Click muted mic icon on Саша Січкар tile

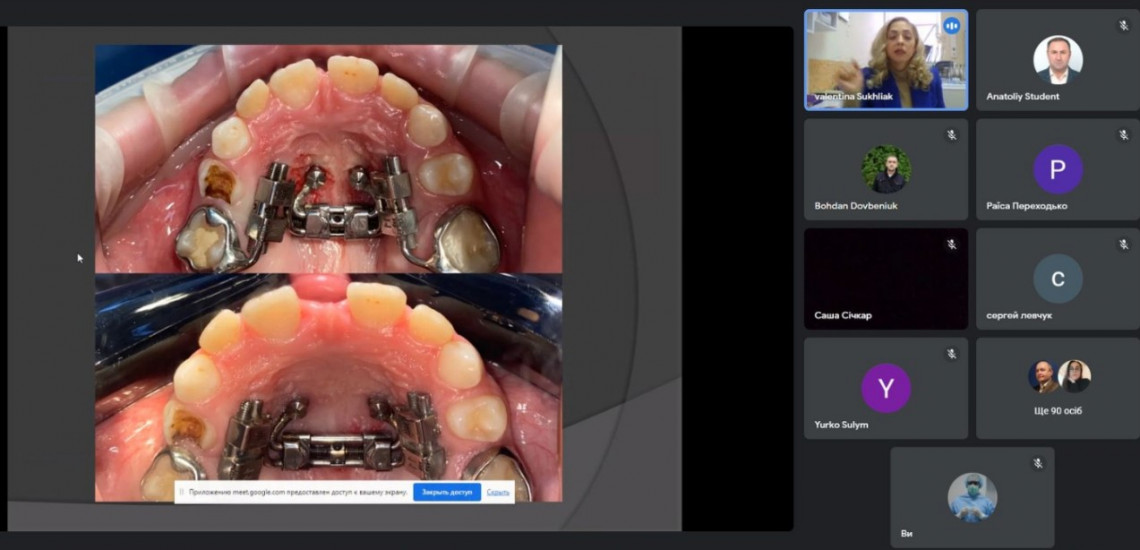952,244
